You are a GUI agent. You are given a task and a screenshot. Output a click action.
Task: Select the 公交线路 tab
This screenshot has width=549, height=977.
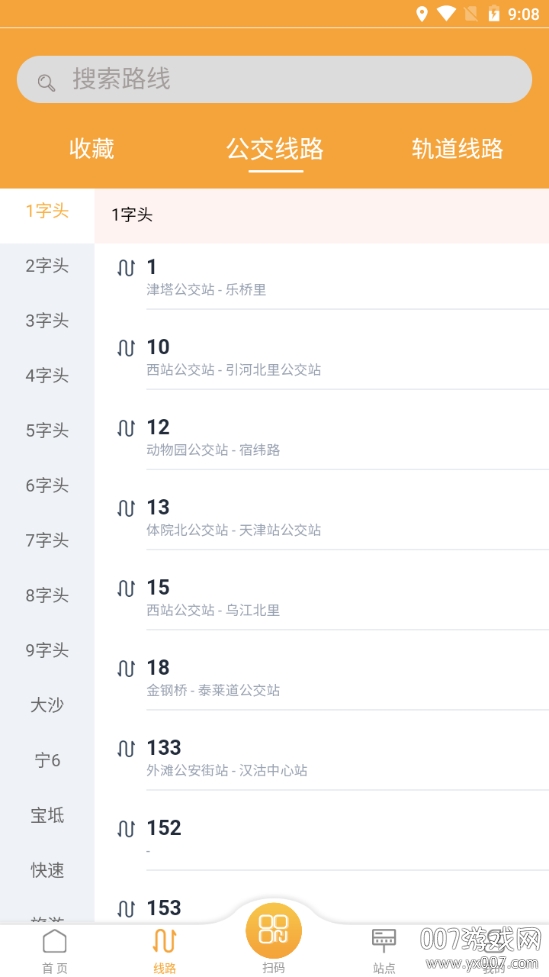(x=275, y=149)
